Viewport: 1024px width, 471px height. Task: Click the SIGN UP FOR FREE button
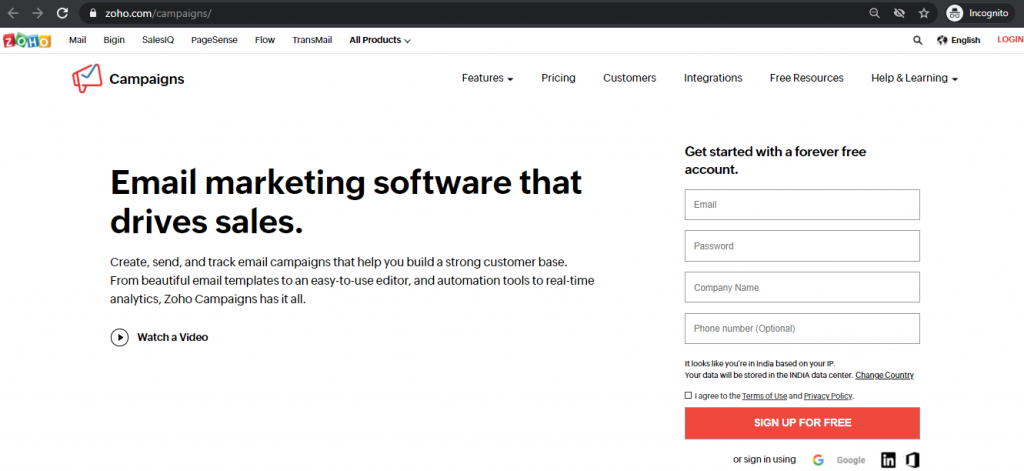pyautogui.click(x=802, y=423)
